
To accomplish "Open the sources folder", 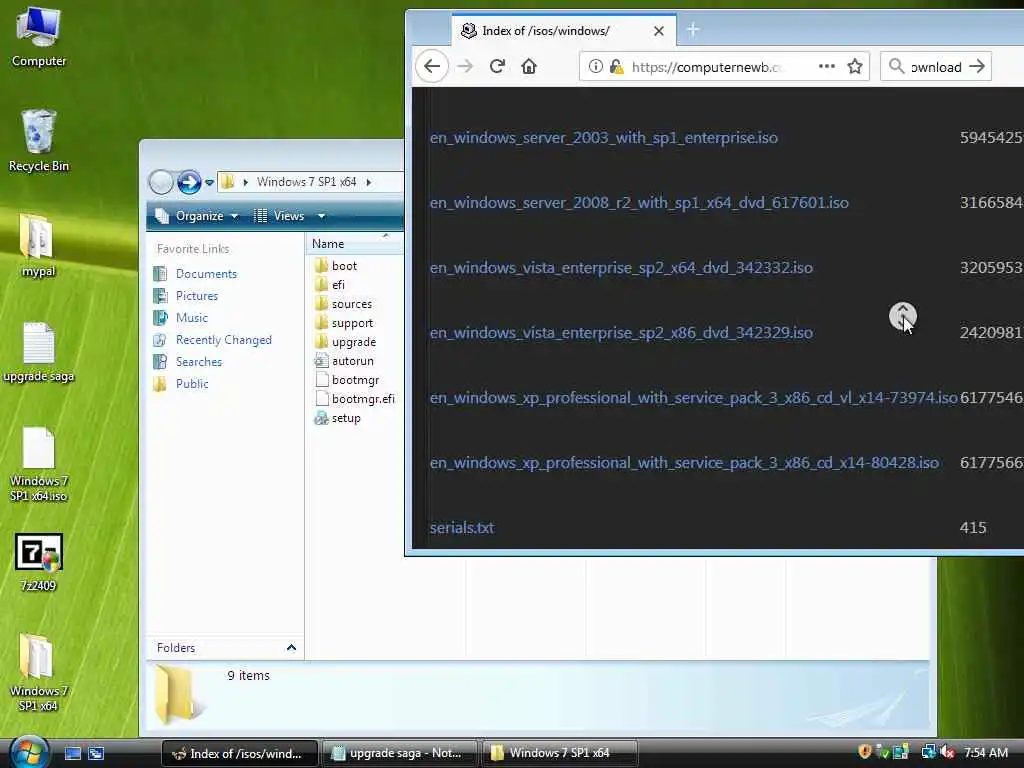I will pyautogui.click(x=343, y=304).
